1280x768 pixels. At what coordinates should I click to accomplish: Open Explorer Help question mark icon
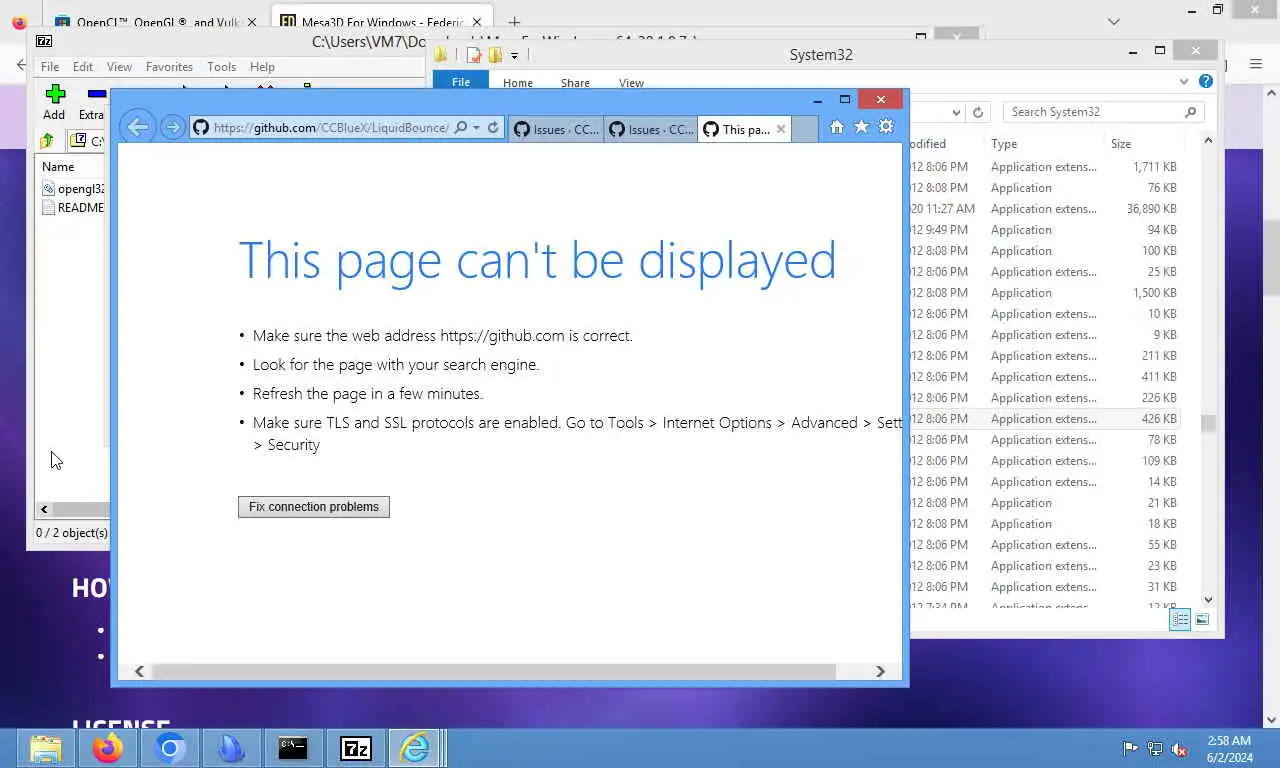tap(1206, 82)
